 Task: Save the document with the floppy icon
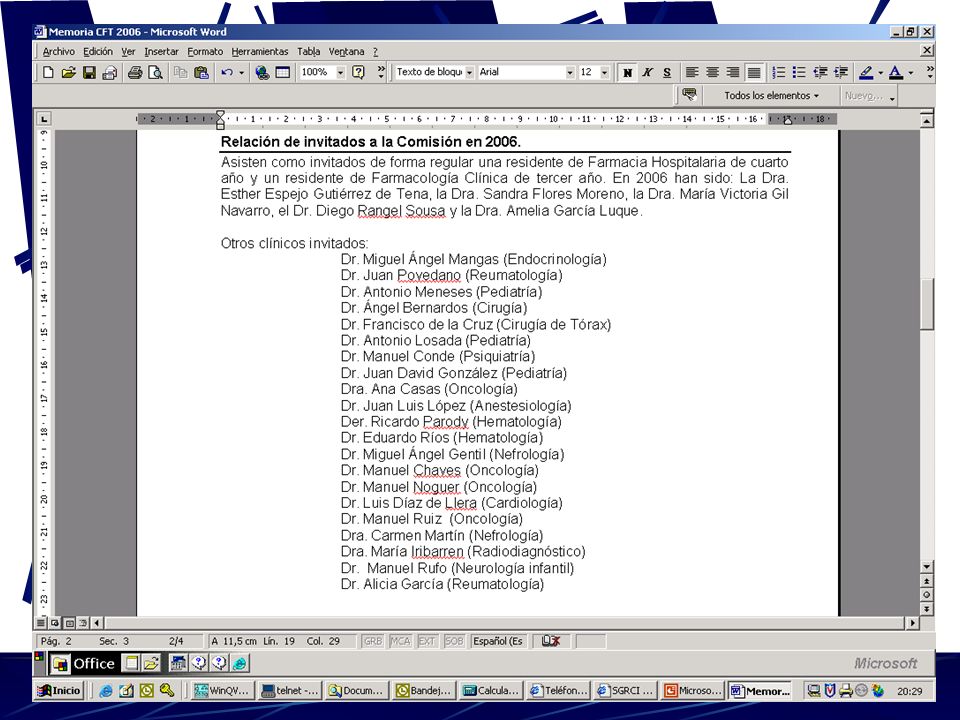pyautogui.click(x=89, y=73)
